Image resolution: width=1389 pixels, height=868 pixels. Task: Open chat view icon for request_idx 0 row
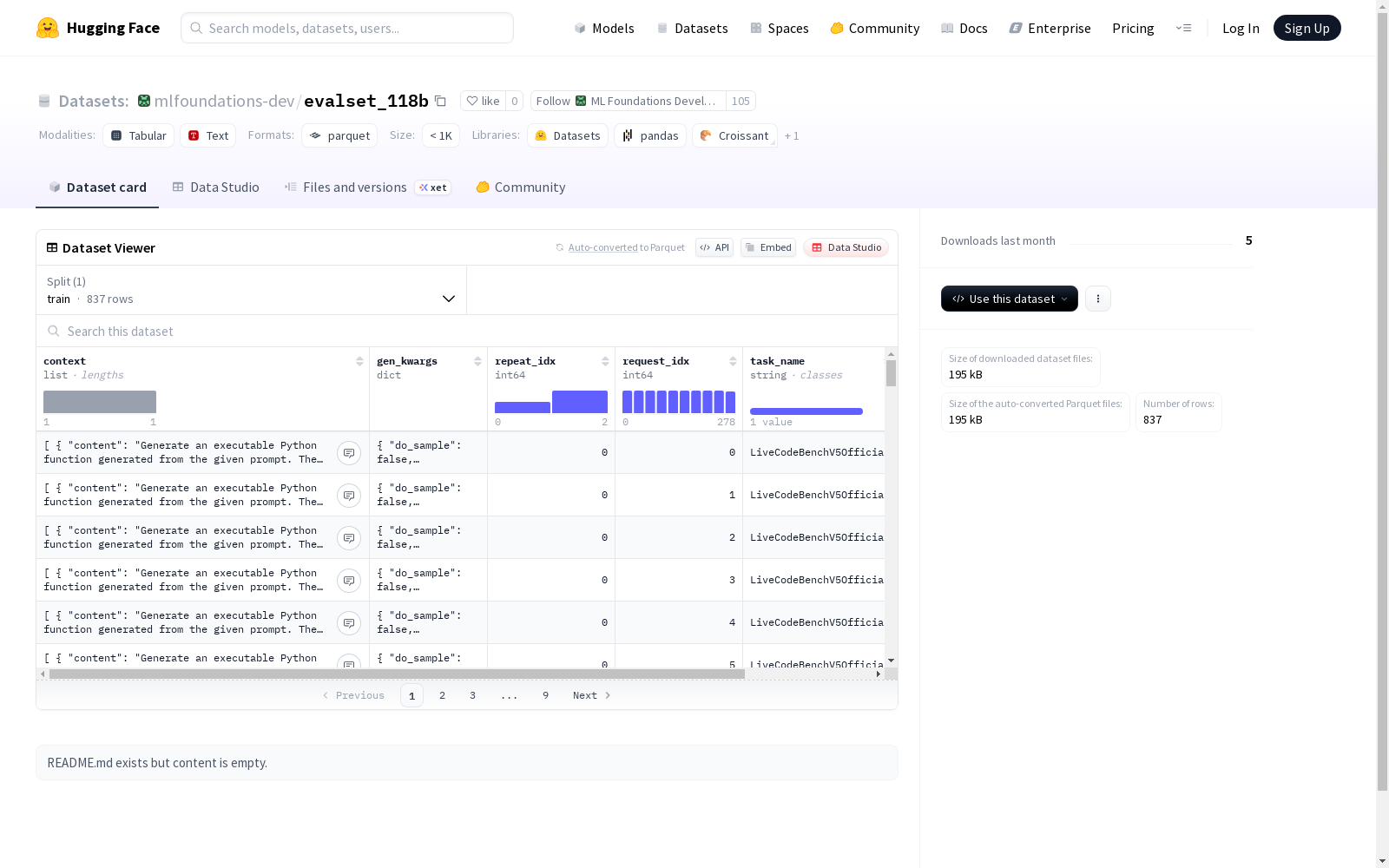[x=349, y=453]
